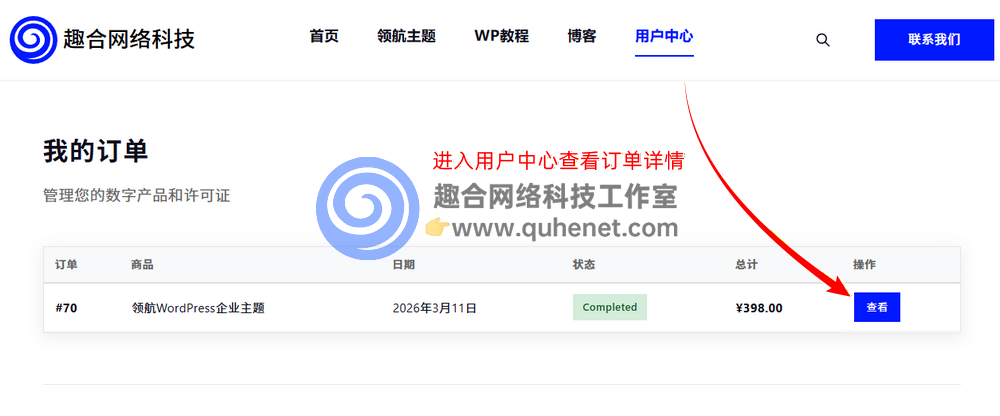Viewport: 1000px width, 416px height.
Task: Click the 联系我们 button
Action: pos(934,40)
